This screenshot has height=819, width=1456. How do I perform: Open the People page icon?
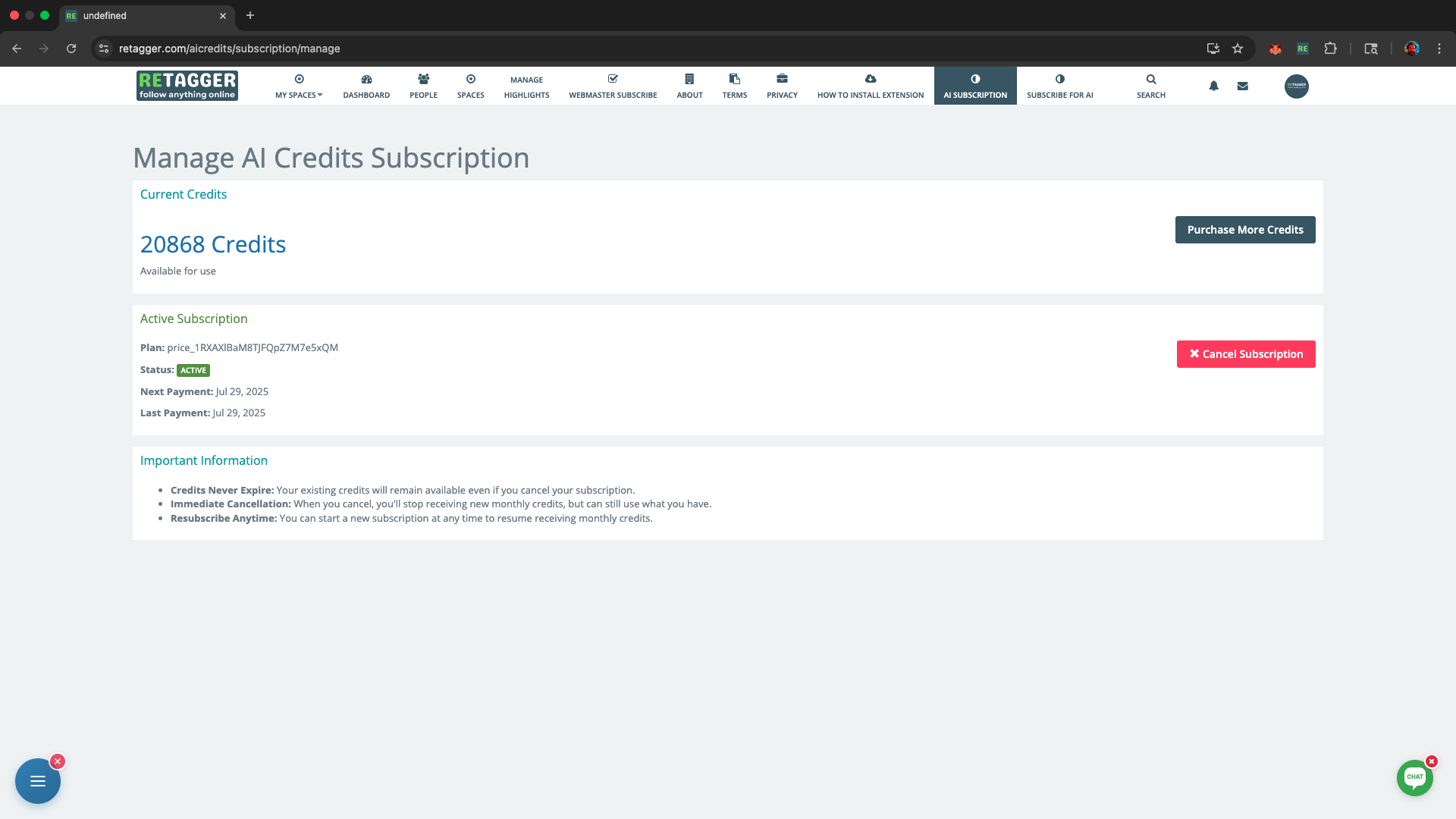[x=423, y=80]
